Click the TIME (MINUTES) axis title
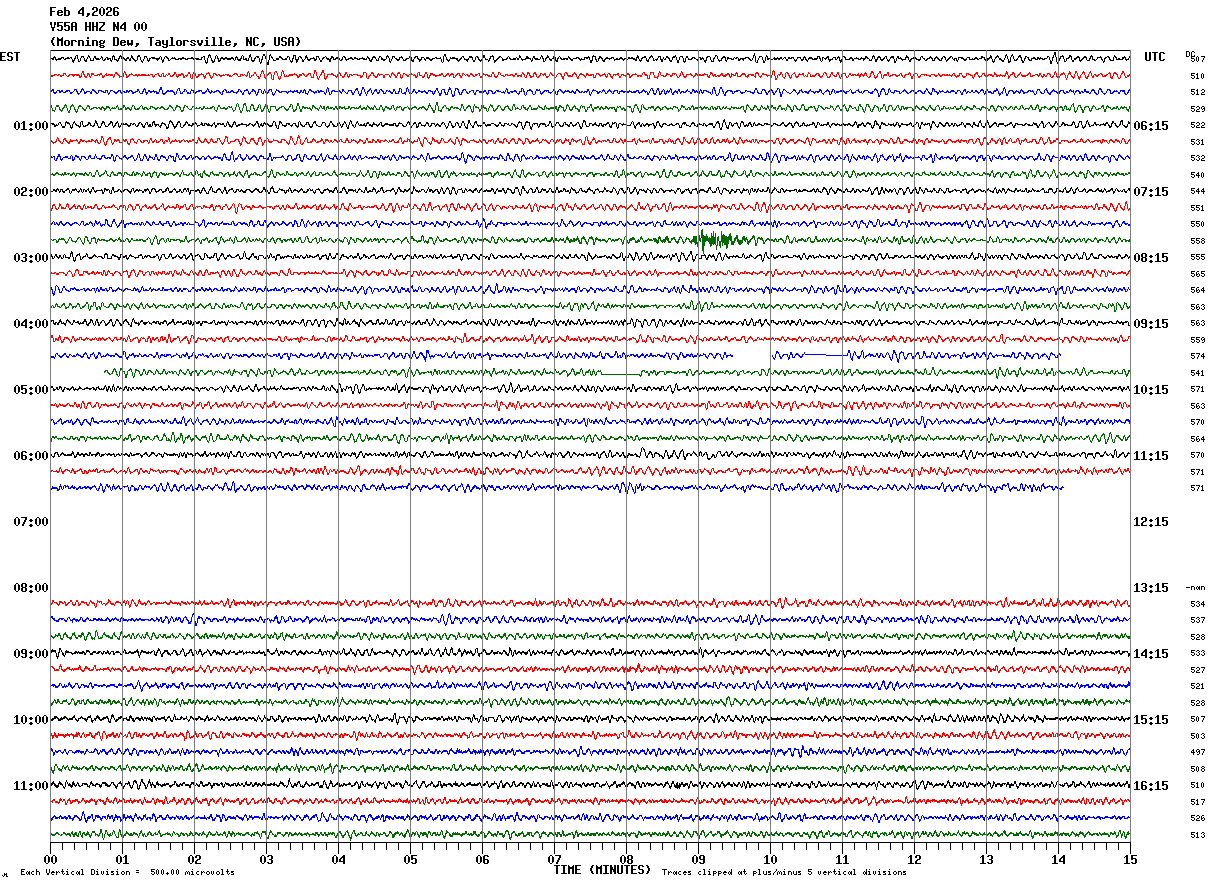Viewport: 1210px width, 886px height. pyautogui.click(x=602, y=870)
